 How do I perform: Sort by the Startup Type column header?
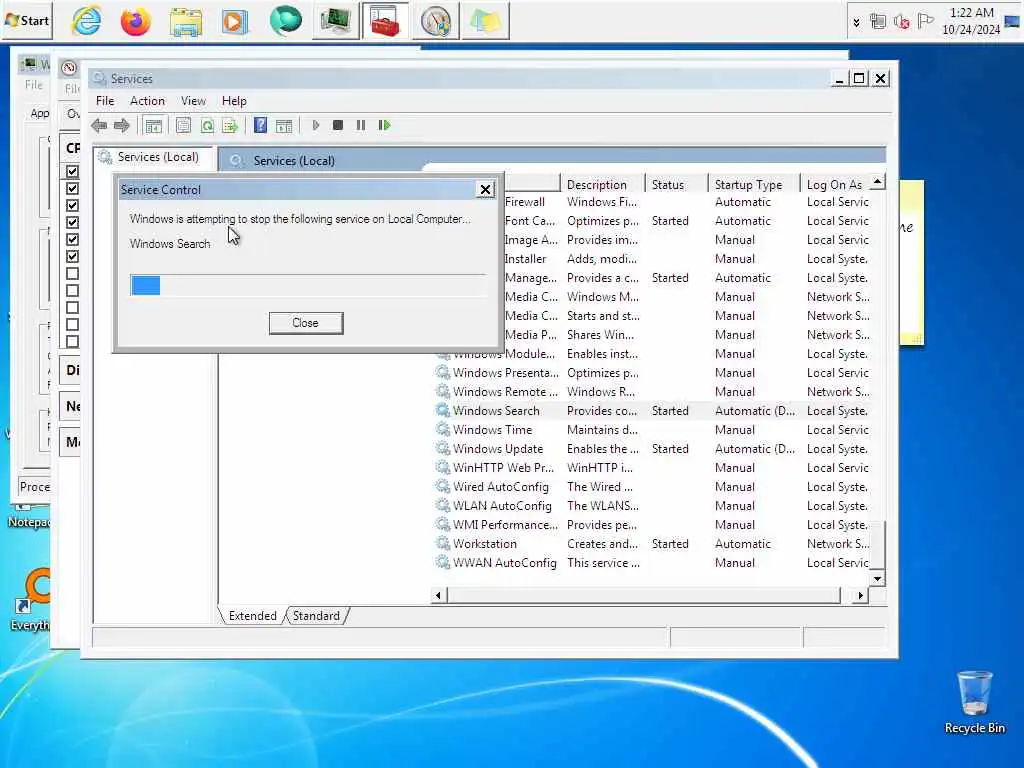tap(754, 185)
